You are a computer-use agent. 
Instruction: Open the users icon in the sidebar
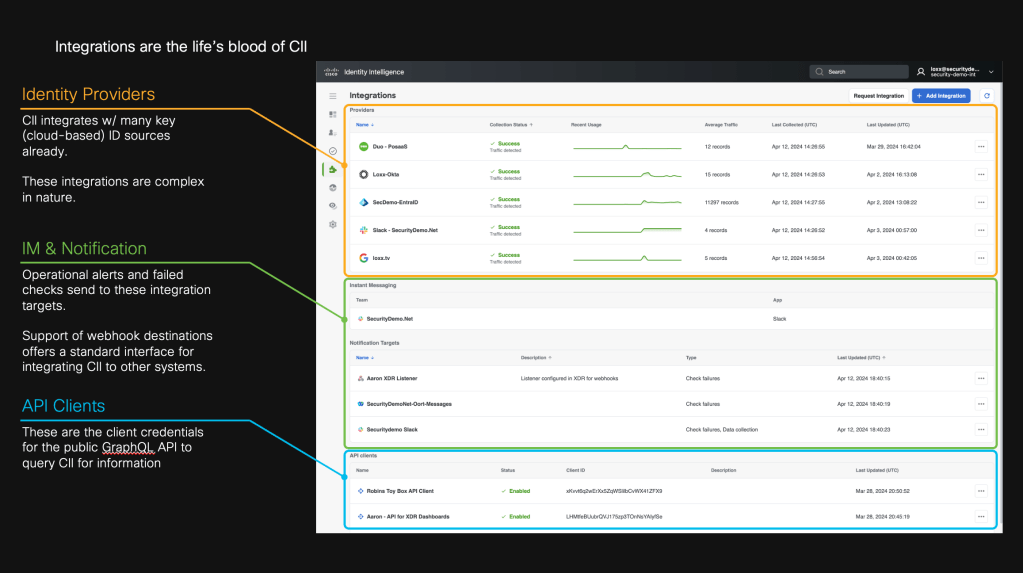click(x=333, y=133)
